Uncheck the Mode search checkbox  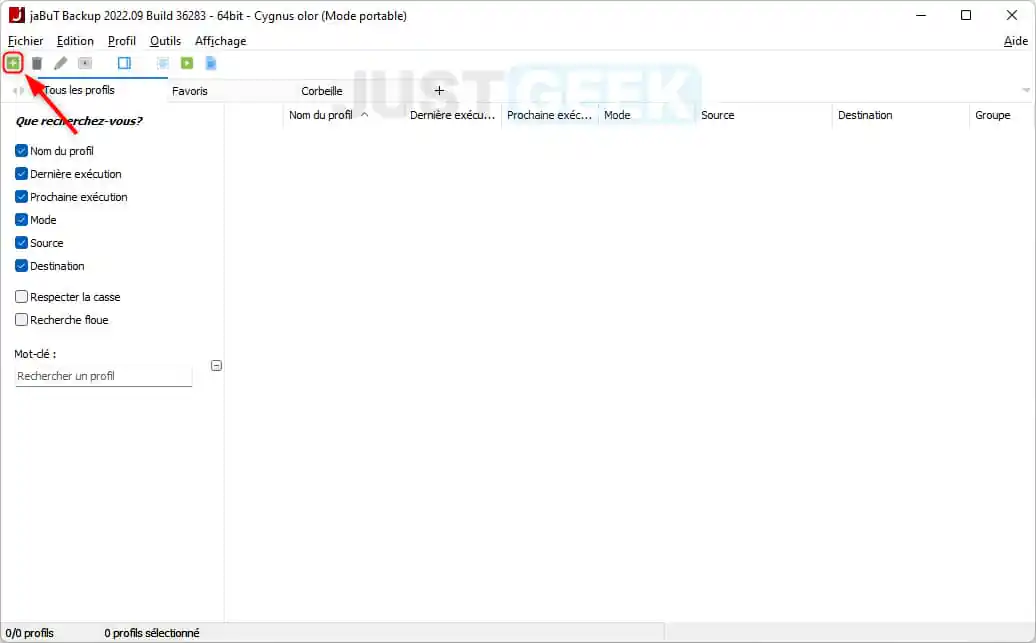click(21, 219)
